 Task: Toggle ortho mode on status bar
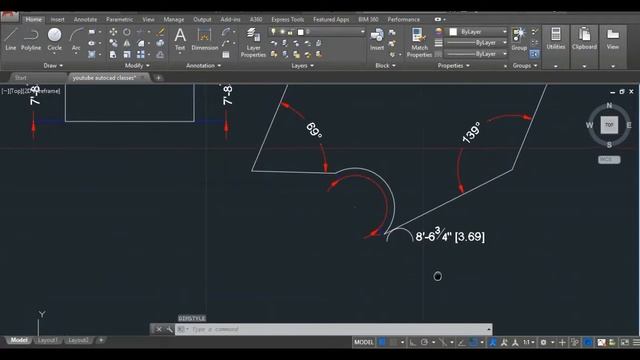413,342
